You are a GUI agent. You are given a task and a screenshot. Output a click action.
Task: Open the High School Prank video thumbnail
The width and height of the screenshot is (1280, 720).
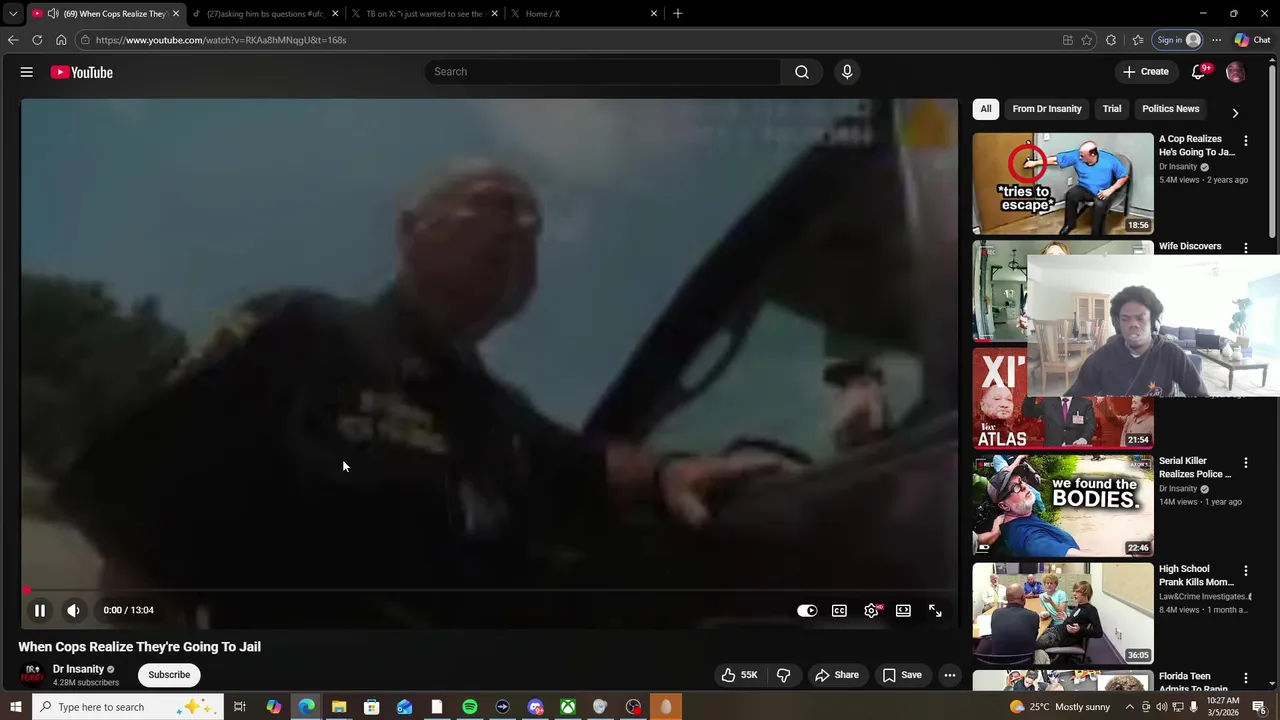click(x=1063, y=614)
